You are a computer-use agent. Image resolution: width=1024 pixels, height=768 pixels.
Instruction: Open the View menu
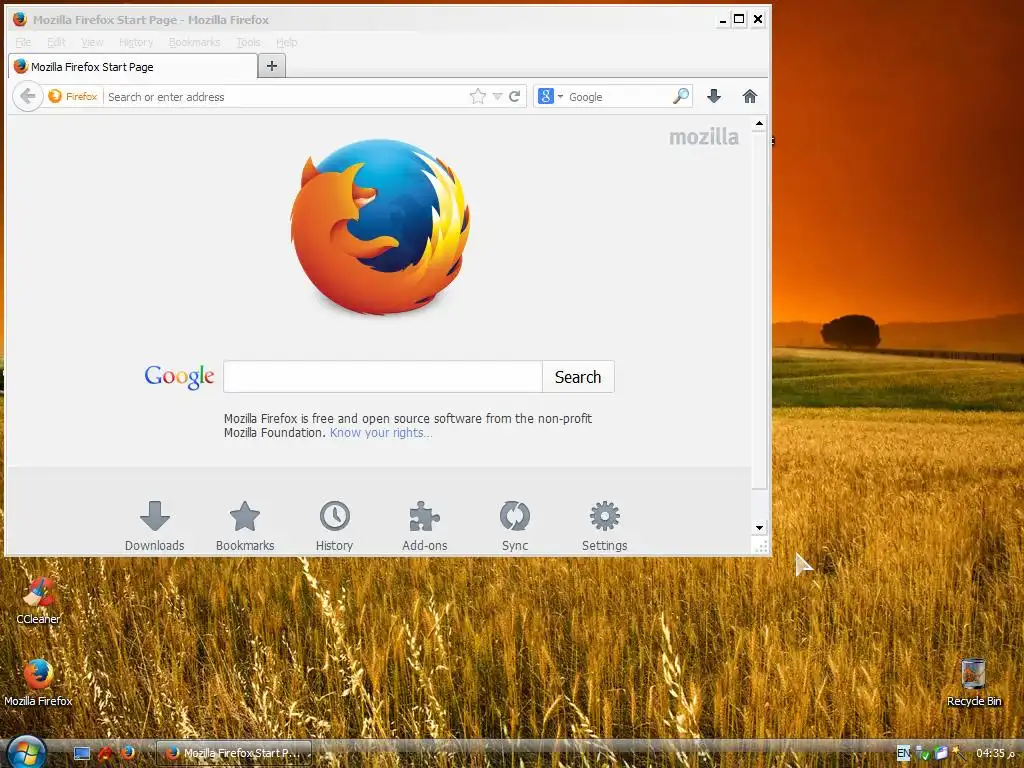(x=92, y=42)
